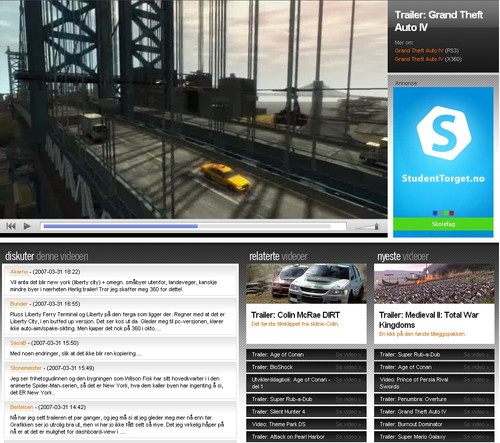Select Video: Prince of Persia Rival Swords

(434, 383)
